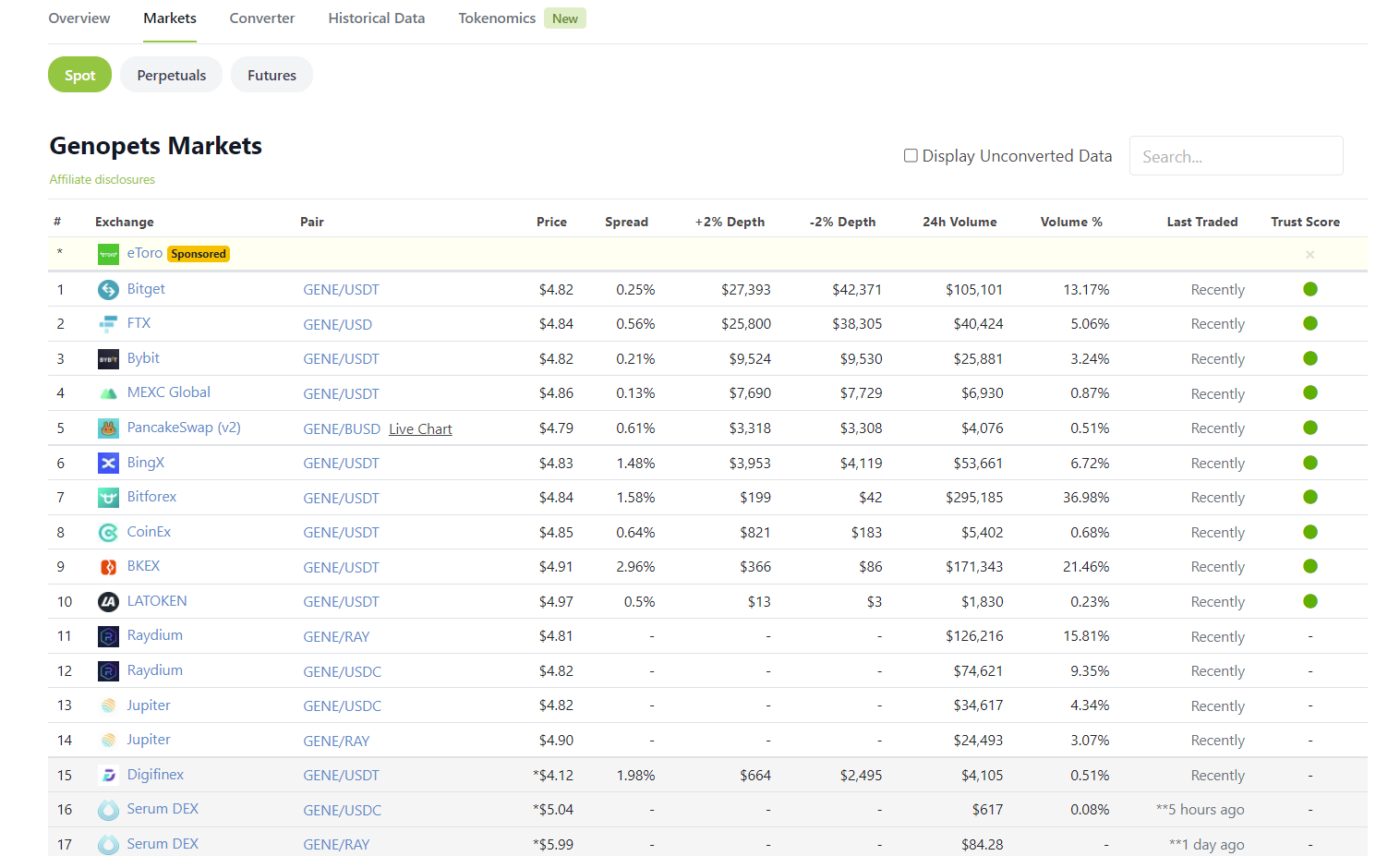Sort table by Spread column header

point(626,222)
